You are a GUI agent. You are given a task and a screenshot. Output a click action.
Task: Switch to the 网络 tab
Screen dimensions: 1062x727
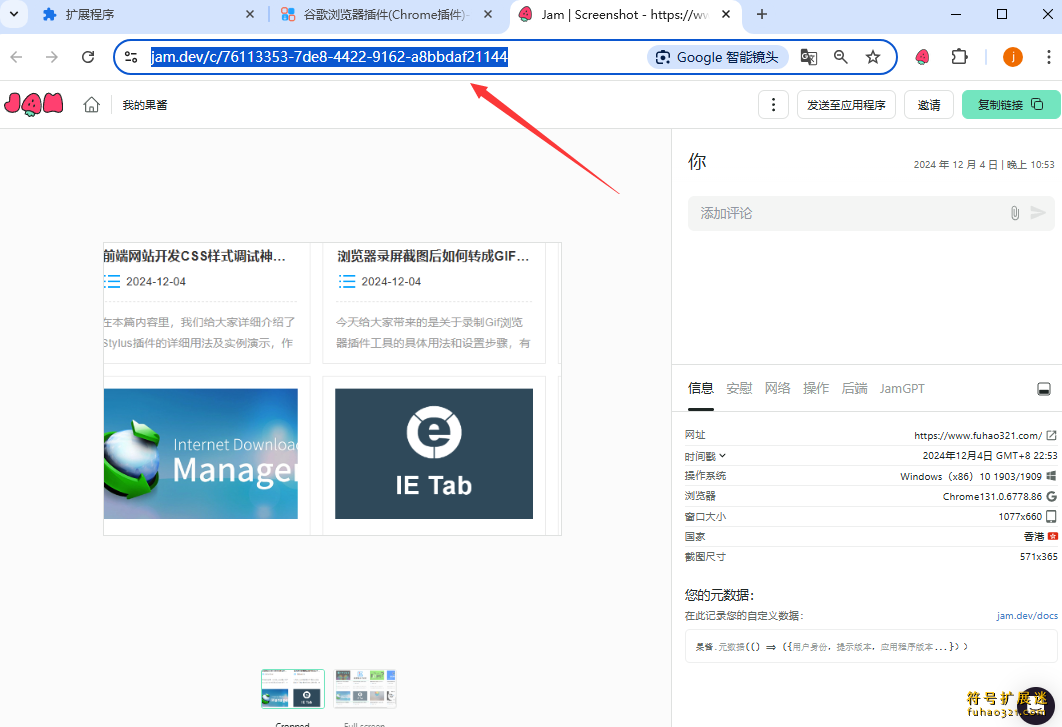778,388
